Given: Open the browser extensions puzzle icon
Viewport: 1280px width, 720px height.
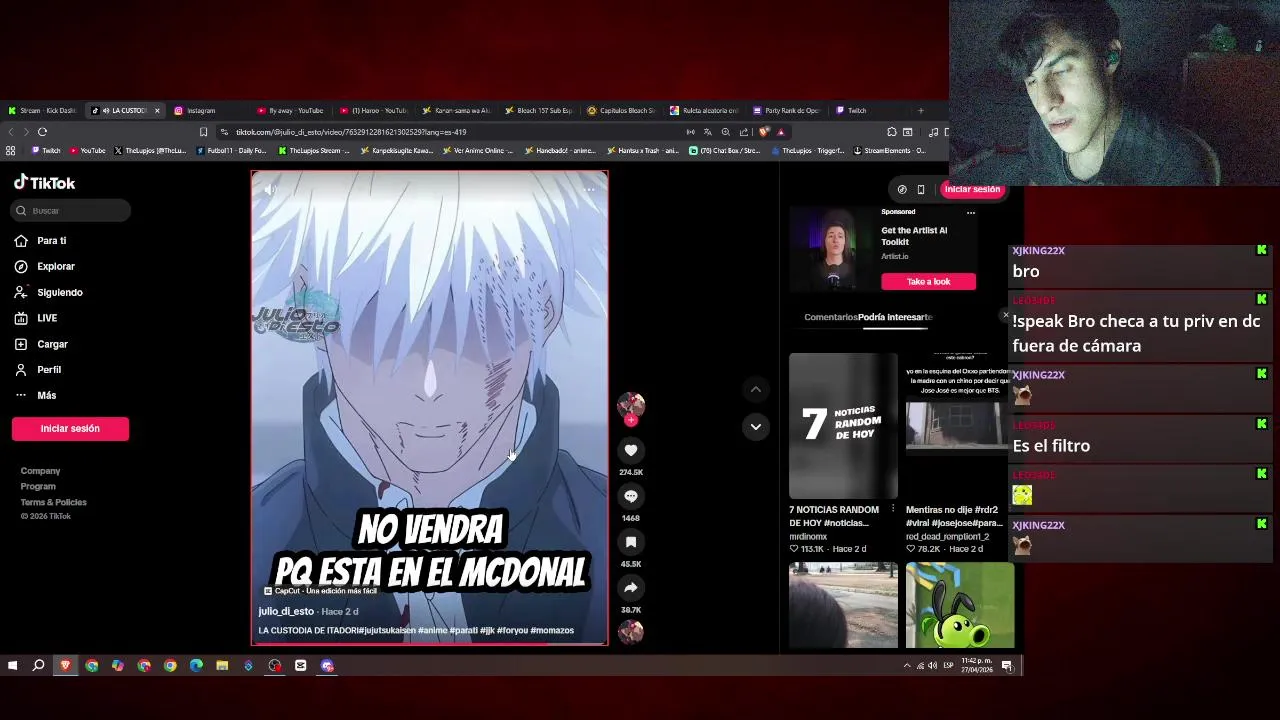Looking at the screenshot, I should click(892, 132).
